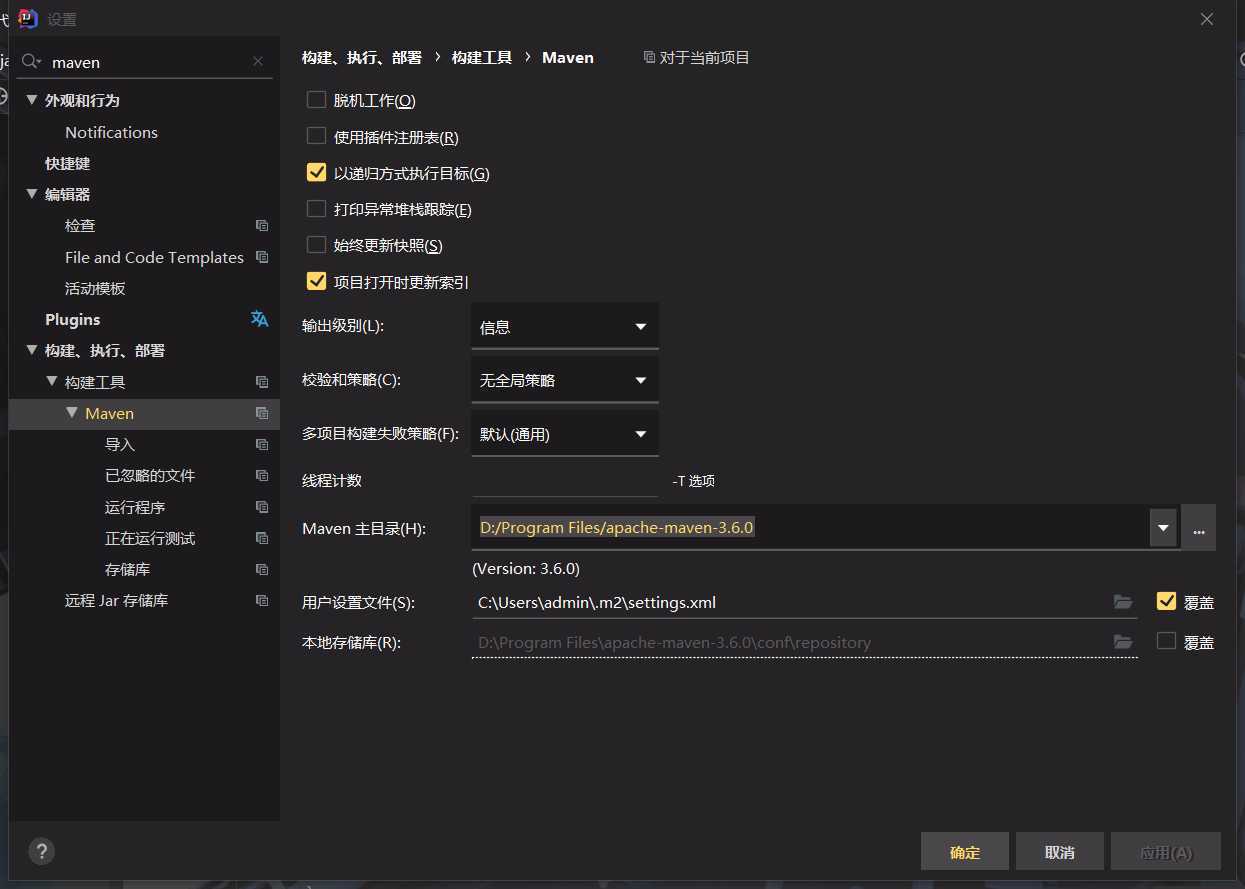The height and width of the screenshot is (889, 1245).
Task: Click 确定 button
Action: [965, 852]
